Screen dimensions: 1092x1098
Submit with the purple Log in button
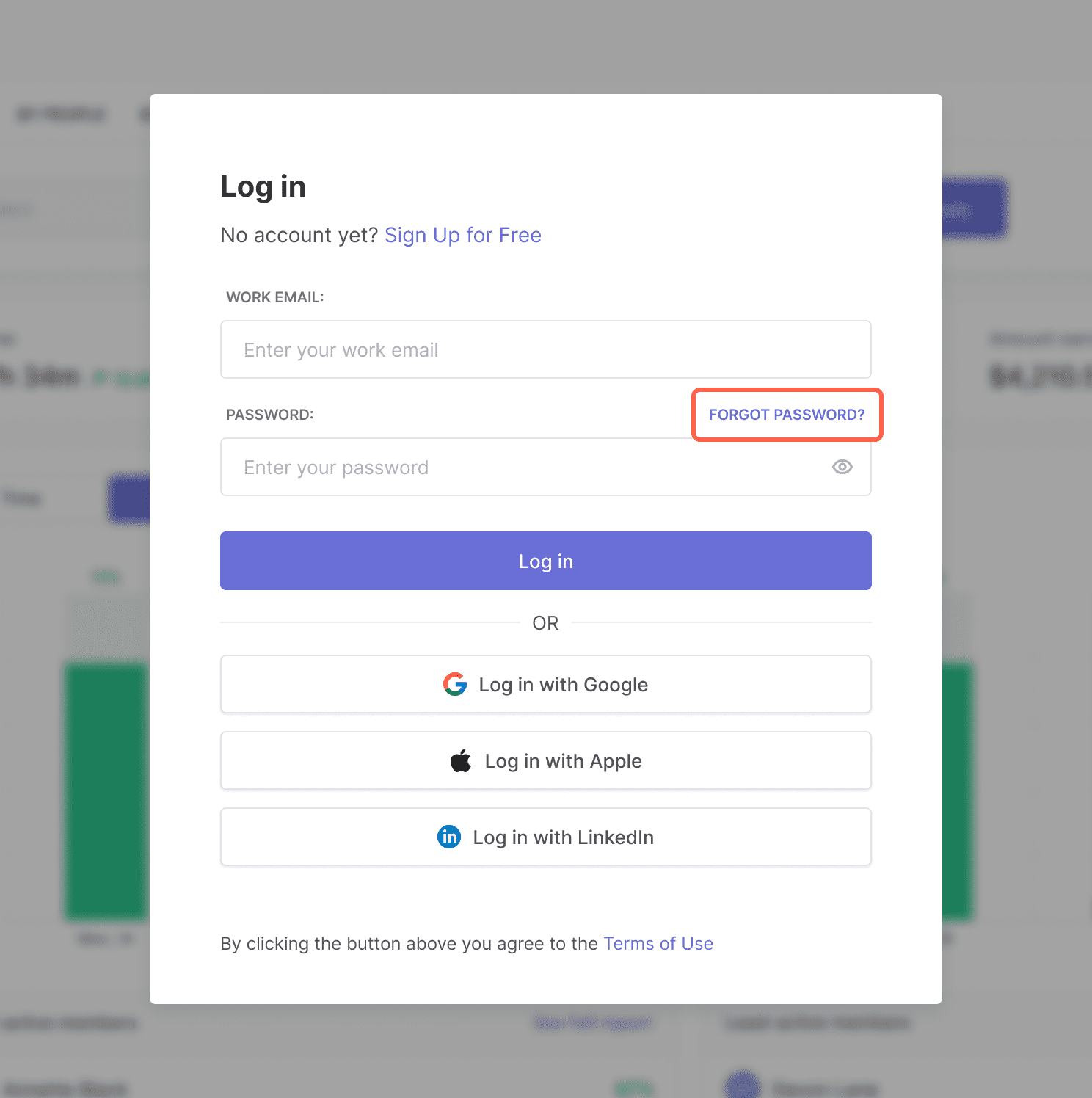coord(546,561)
